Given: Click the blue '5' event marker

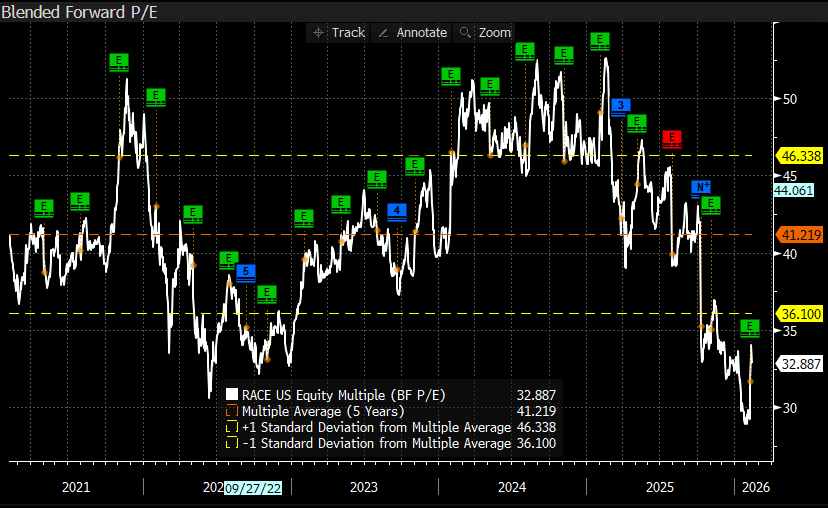Looking at the screenshot, I should (x=245, y=272).
